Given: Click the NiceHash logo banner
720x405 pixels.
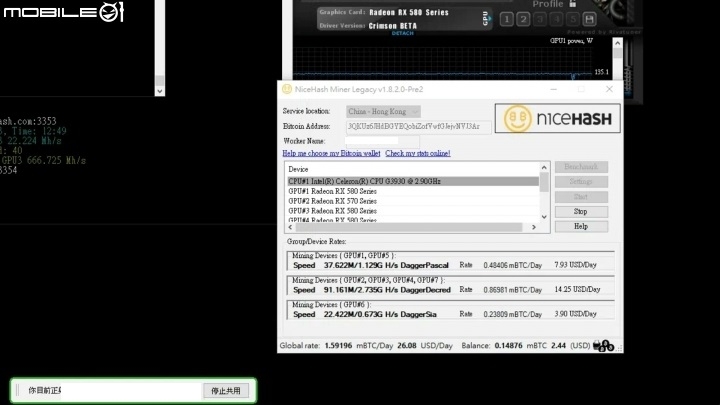Looking at the screenshot, I should 557,118.
